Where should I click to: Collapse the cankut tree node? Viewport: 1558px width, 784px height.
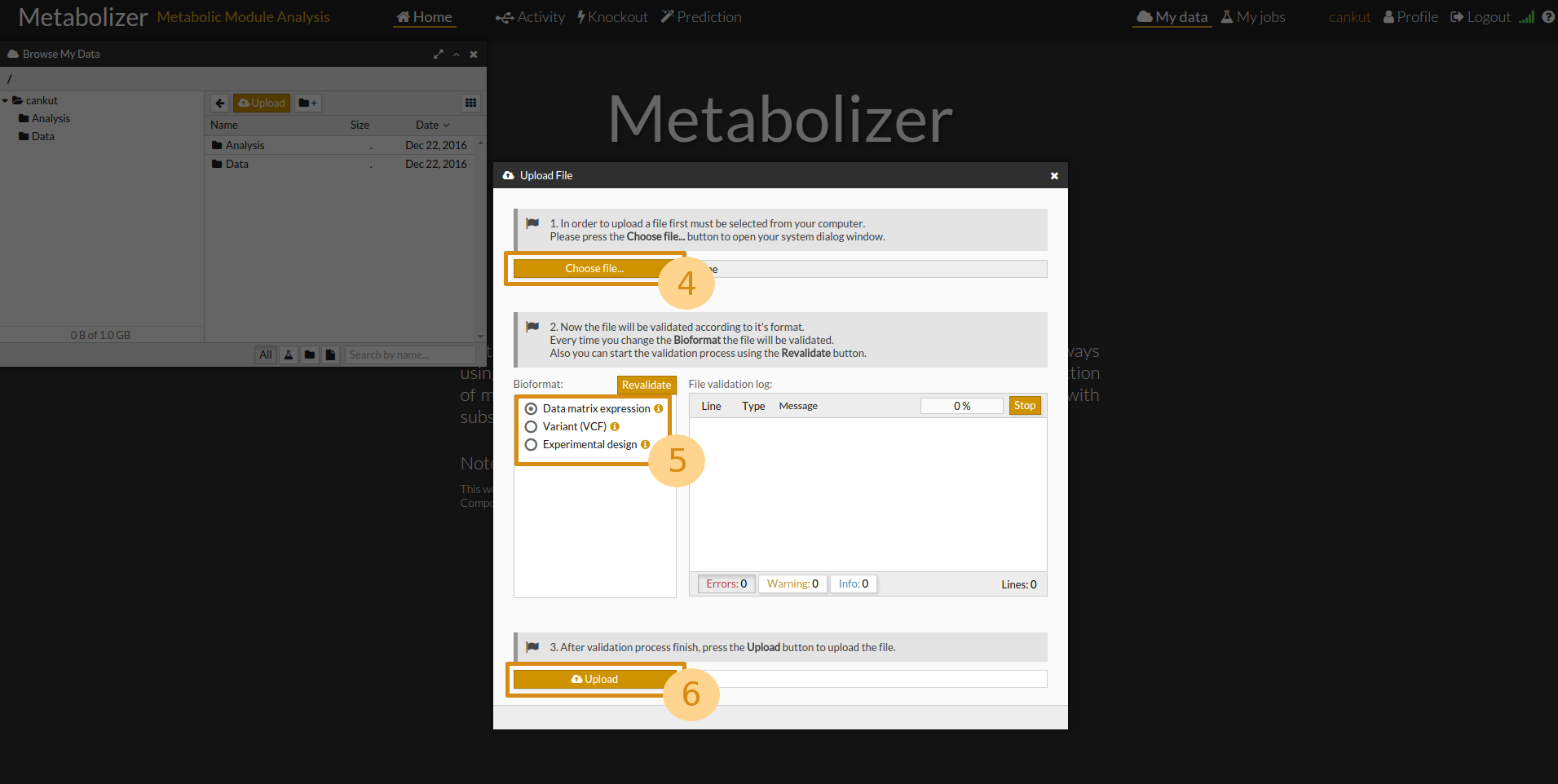coord(6,101)
